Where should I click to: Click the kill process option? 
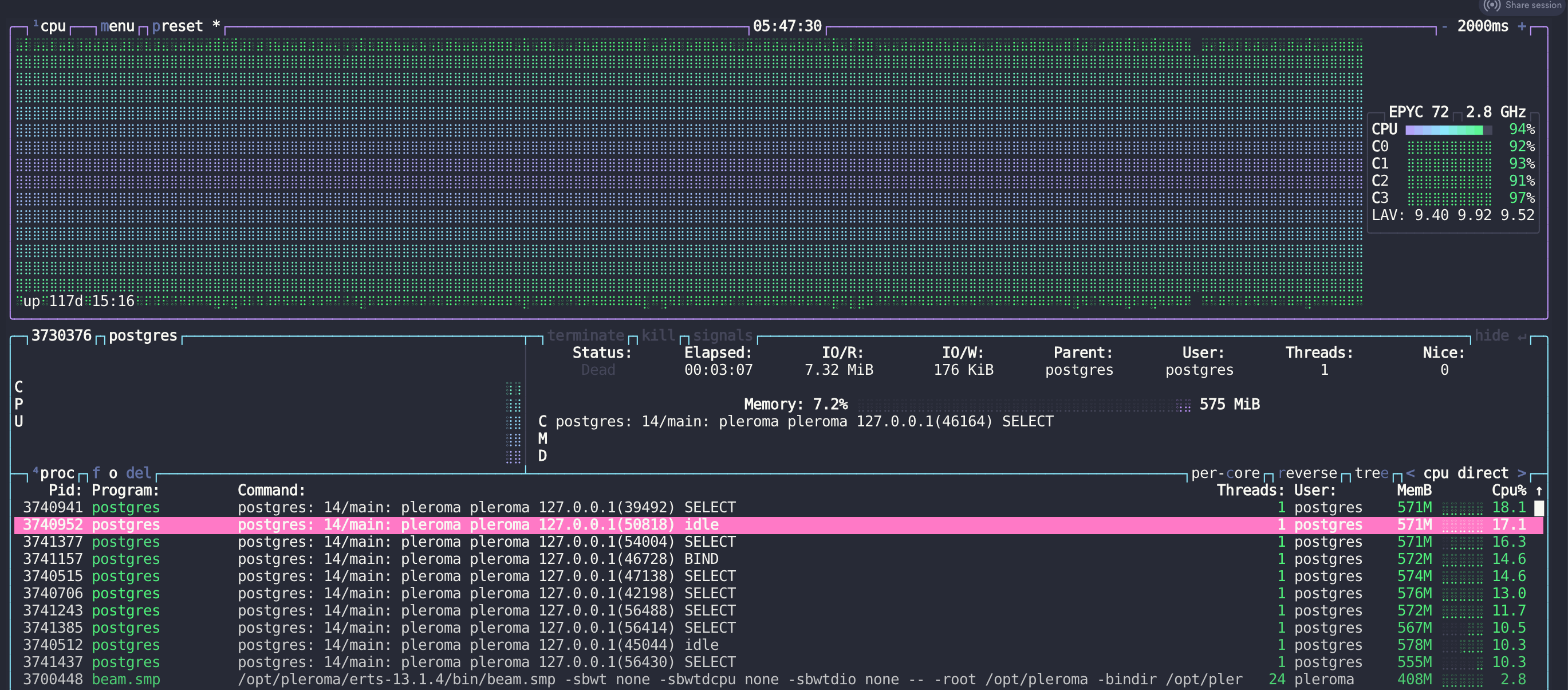[x=658, y=336]
